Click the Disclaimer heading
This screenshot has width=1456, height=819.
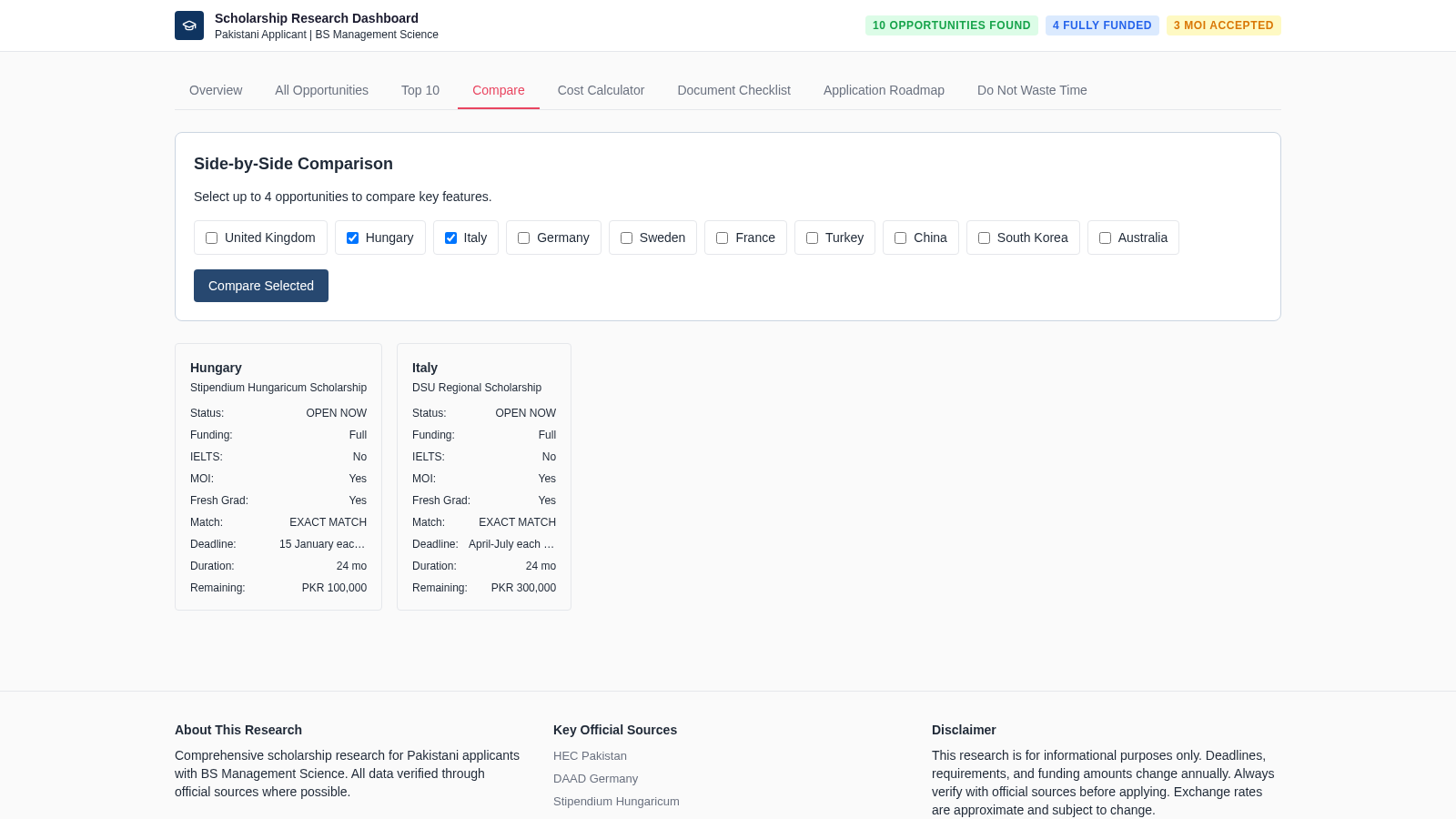click(964, 730)
